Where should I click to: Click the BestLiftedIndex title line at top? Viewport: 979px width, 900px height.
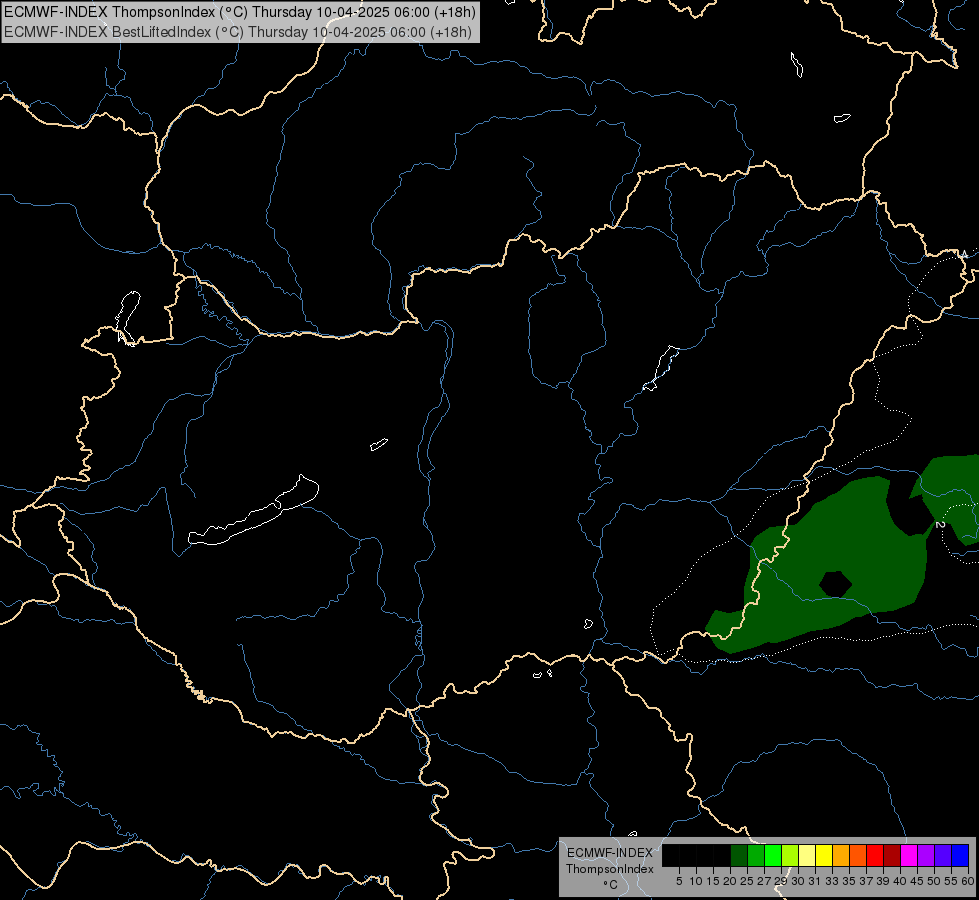click(238, 32)
